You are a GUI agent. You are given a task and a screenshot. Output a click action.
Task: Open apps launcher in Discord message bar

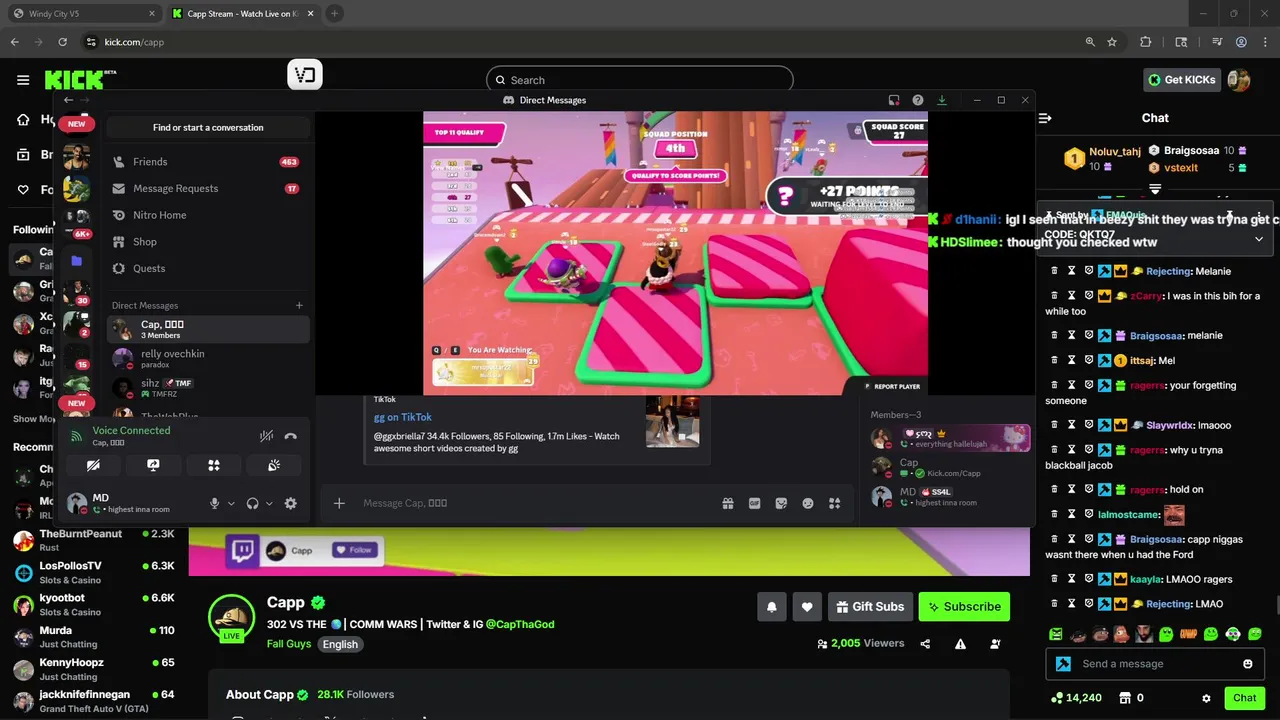(x=834, y=503)
